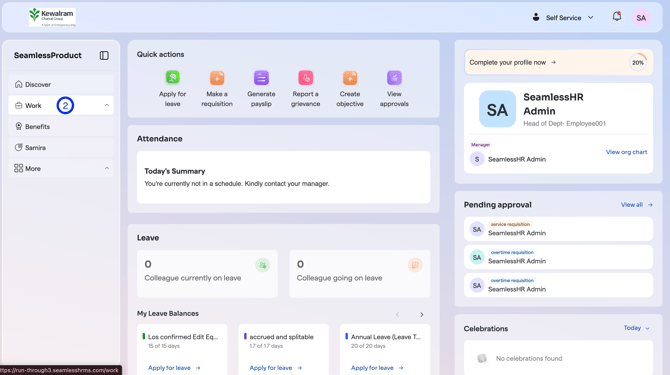Apply for leave under accrued and splitable
670x375 pixels.
pos(276,368)
